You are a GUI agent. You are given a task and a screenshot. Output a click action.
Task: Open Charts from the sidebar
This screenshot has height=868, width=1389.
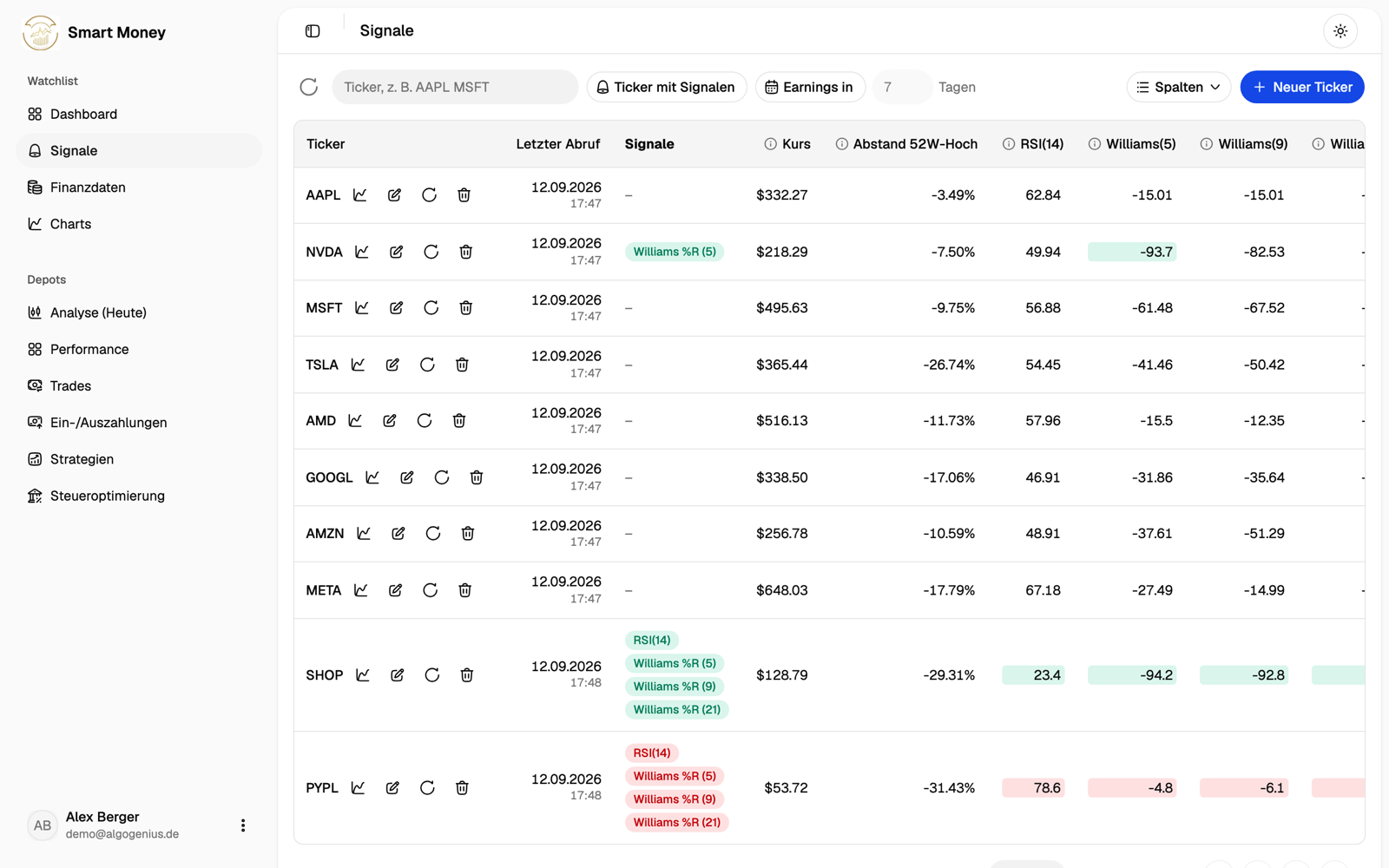click(x=139, y=224)
